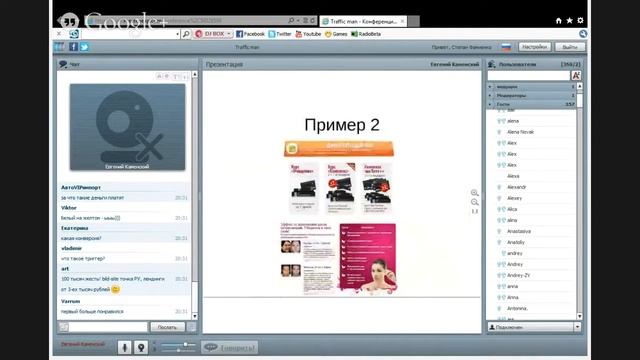Click the Пример 2 slide image
Image resolution: width=640 pixels, height=360 pixels.
(339, 218)
